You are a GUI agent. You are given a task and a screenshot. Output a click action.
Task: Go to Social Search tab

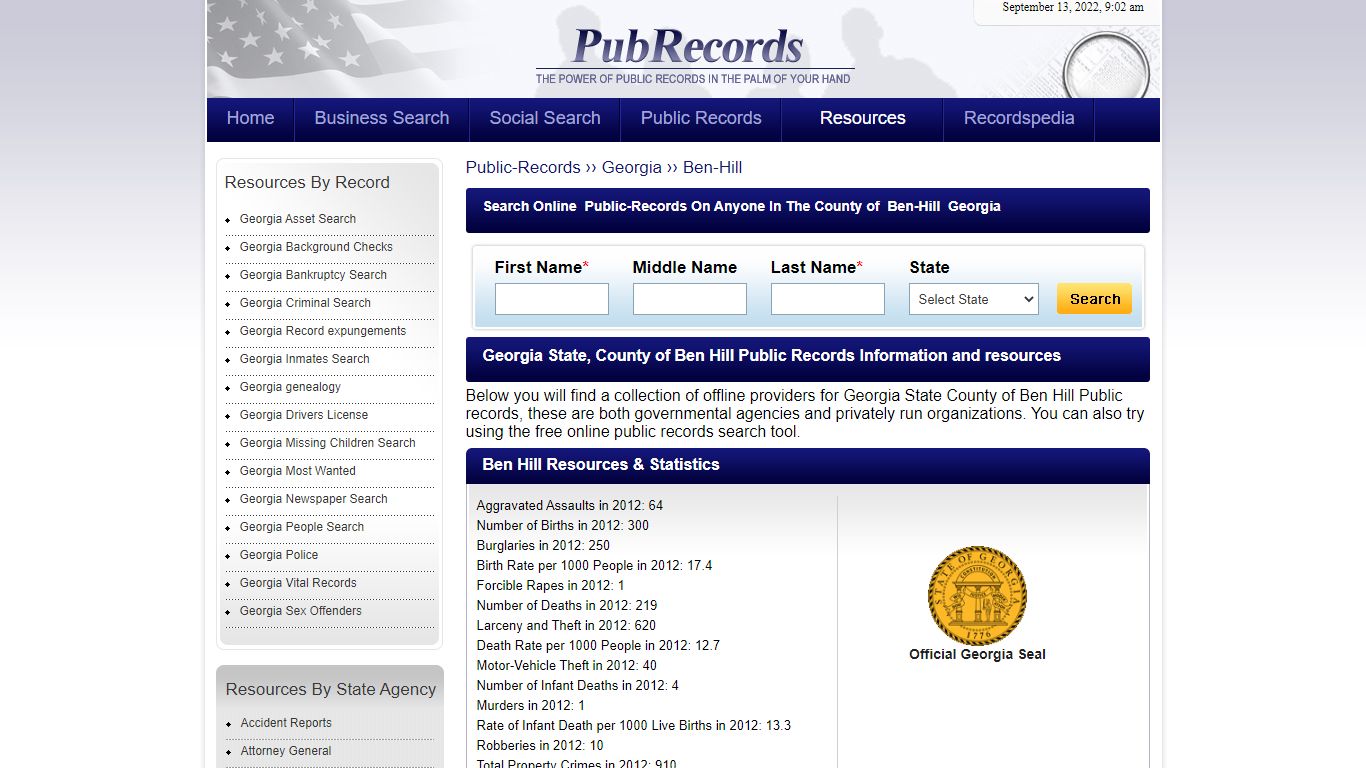[x=545, y=118]
